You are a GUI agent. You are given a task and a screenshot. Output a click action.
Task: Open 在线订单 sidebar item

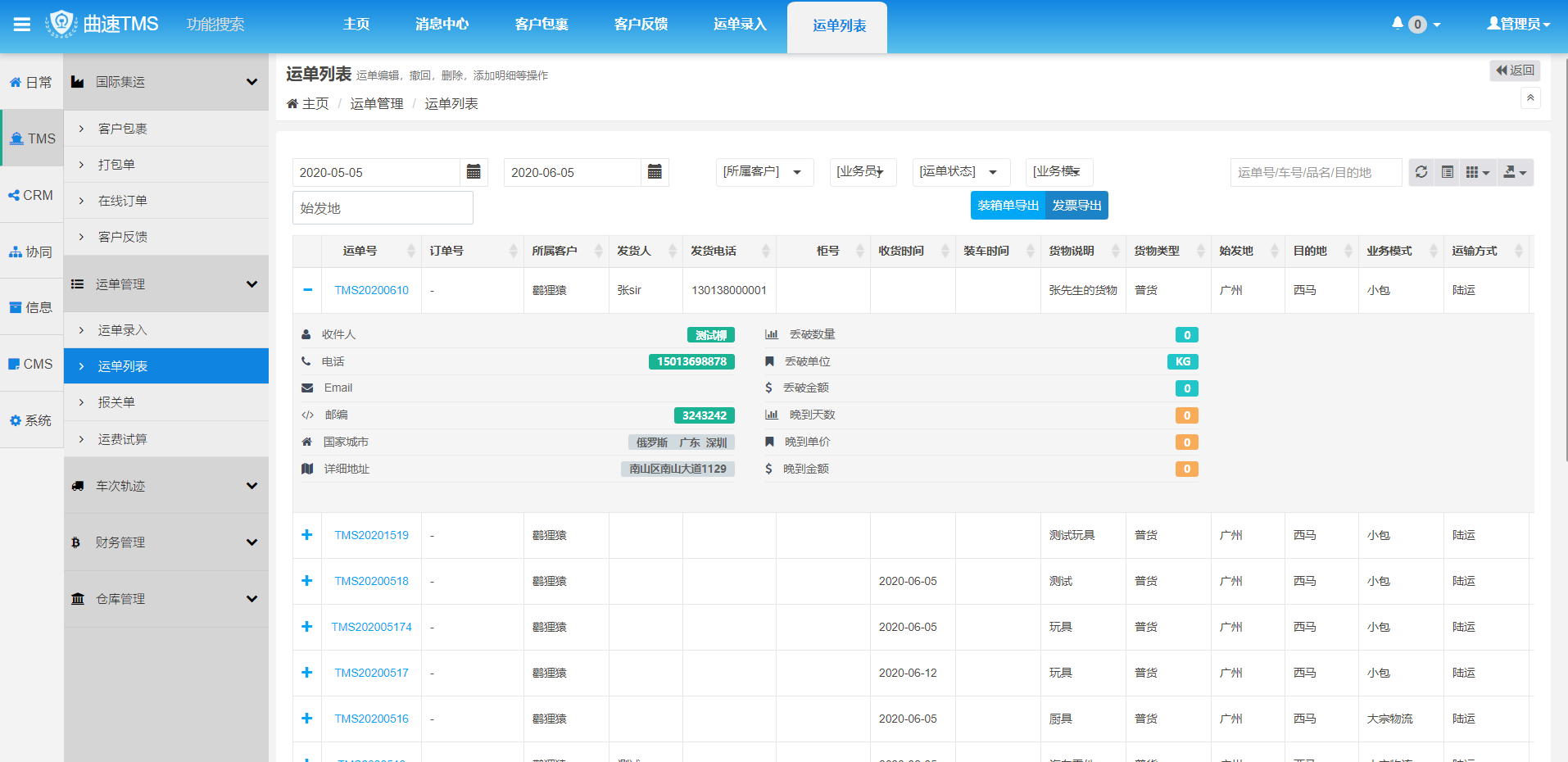click(x=166, y=201)
